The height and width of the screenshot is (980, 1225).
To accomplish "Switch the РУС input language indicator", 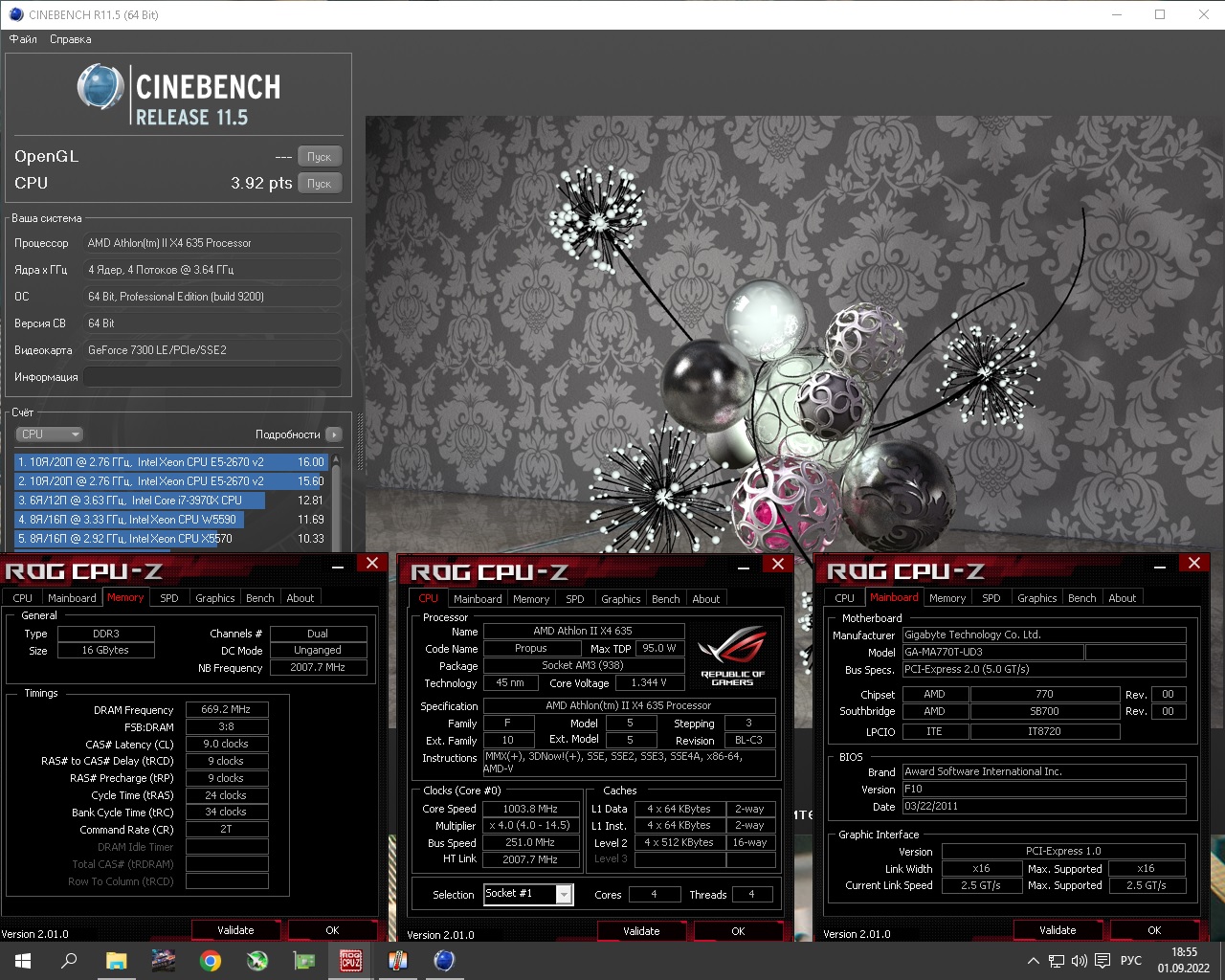I will [1131, 961].
